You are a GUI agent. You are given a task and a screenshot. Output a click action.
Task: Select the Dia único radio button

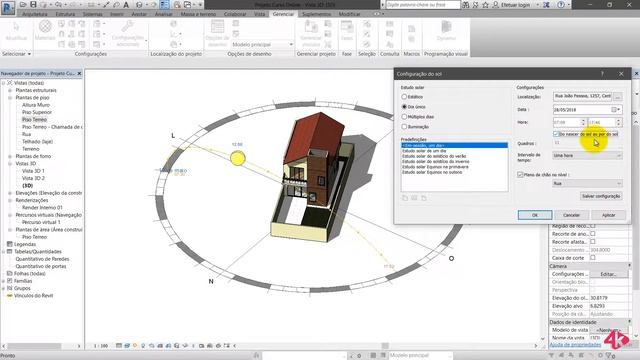pos(404,107)
